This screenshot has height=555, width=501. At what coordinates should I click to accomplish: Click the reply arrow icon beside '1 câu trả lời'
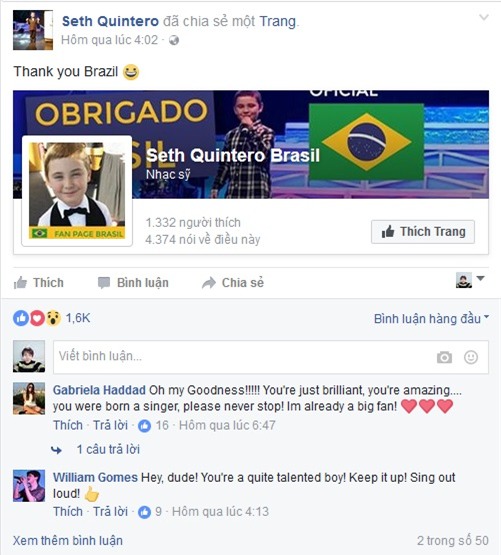tap(56, 450)
